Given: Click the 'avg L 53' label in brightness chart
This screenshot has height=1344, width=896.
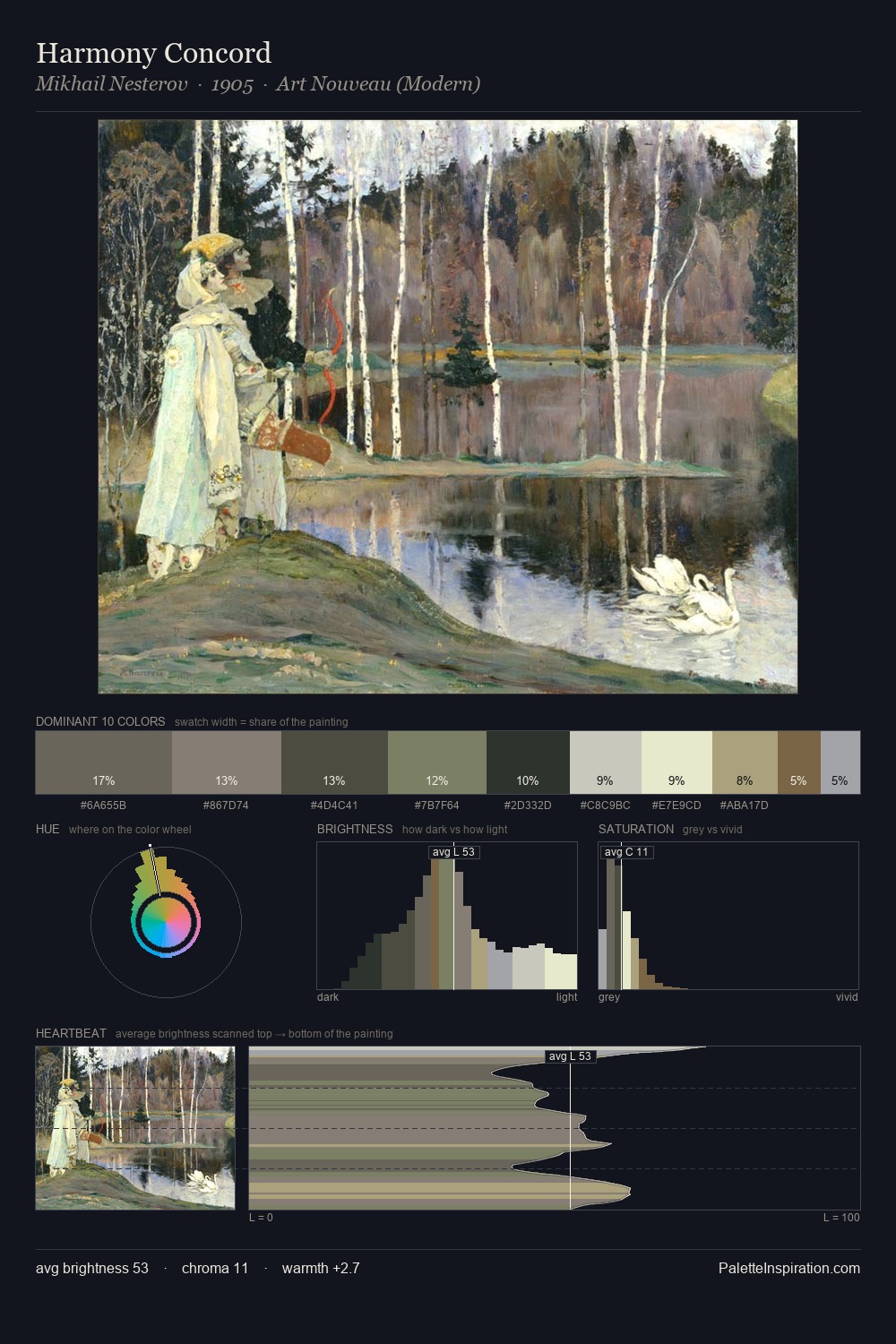Looking at the screenshot, I should tap(453, 852).
